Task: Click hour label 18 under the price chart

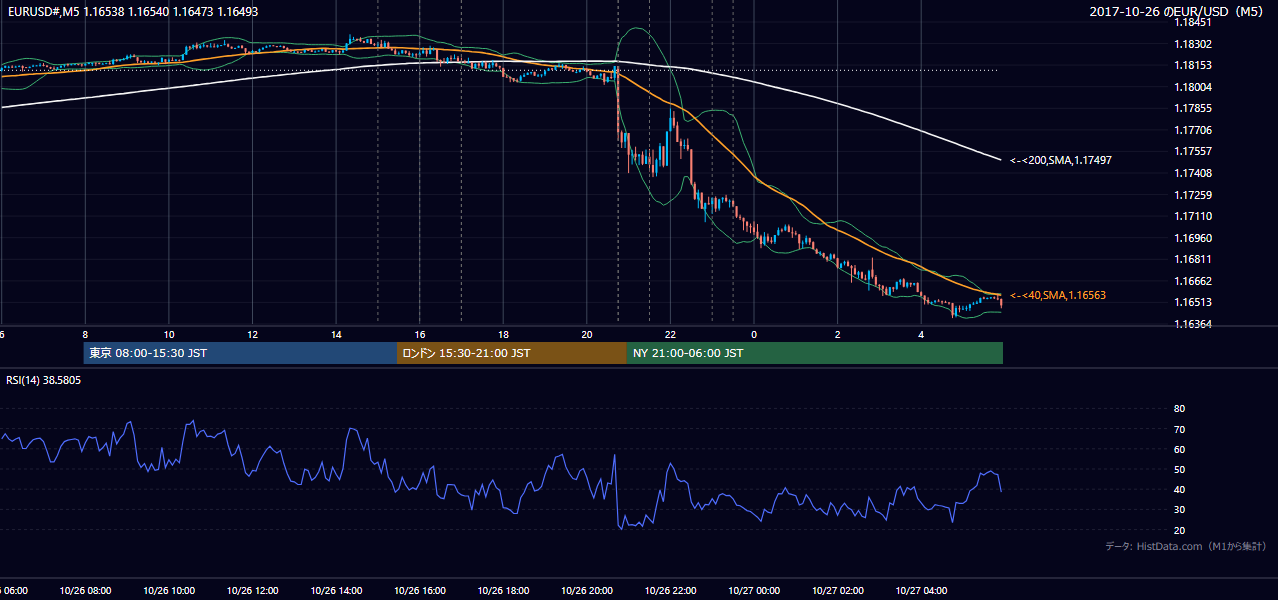Action: tap(503, 334)
